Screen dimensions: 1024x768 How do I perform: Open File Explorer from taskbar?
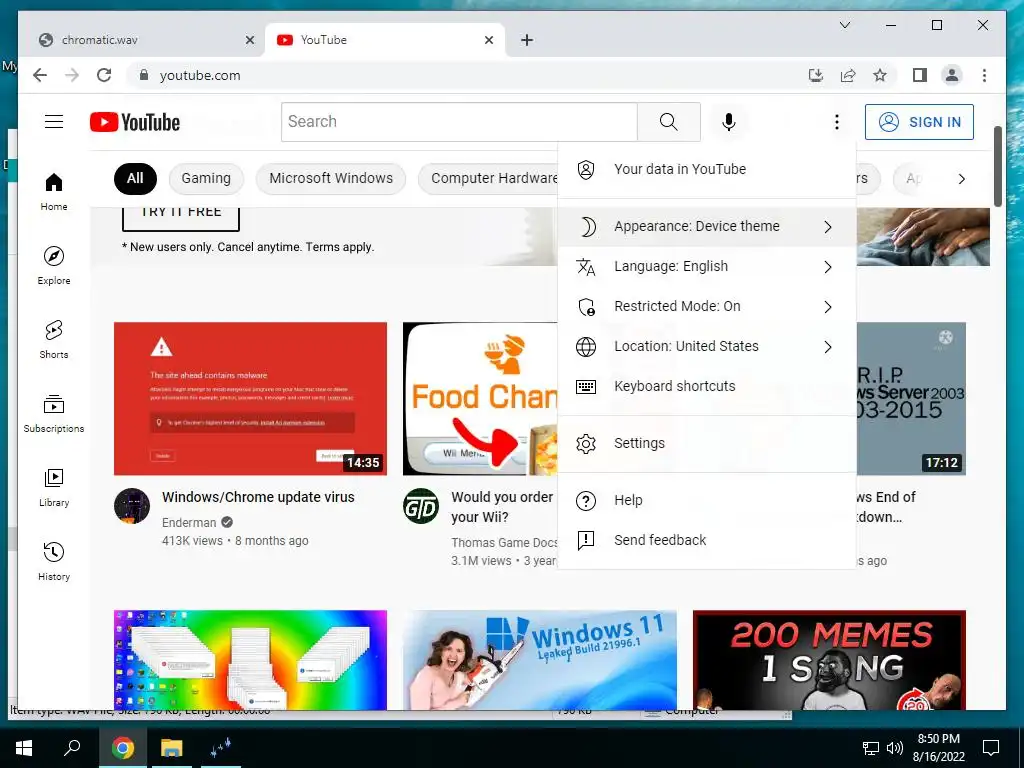[x=171, y=748]
